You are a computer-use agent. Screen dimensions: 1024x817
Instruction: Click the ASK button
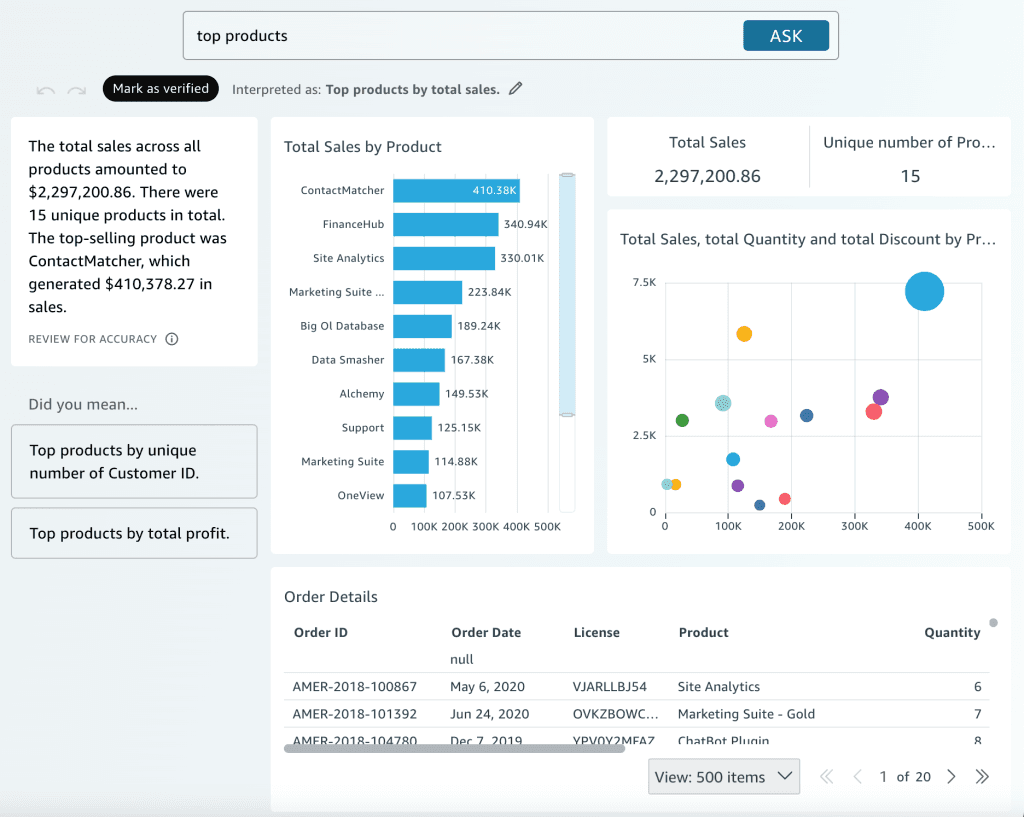pyautogui.click(x=786, y=36)
